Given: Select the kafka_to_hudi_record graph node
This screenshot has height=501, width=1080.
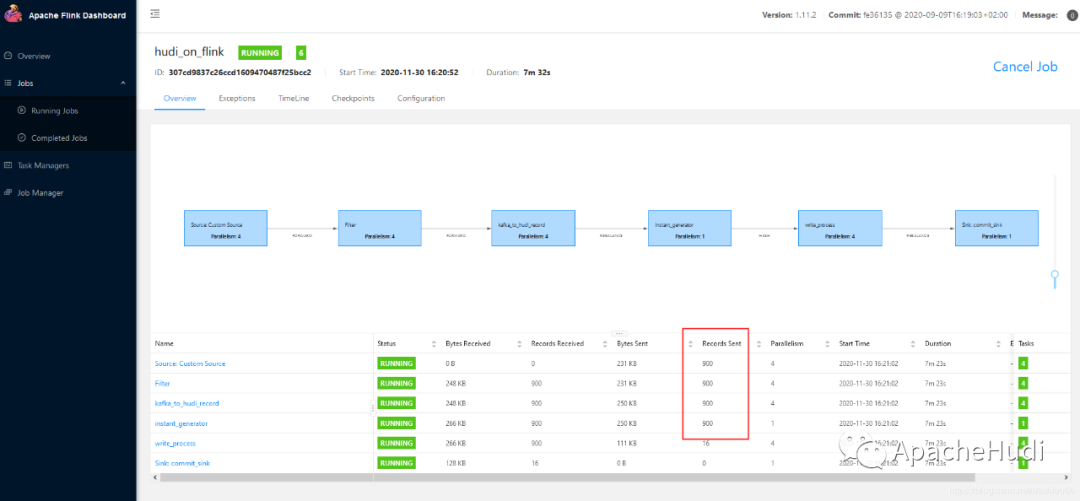Looking at the screenshot, I should tap(533, 229).
